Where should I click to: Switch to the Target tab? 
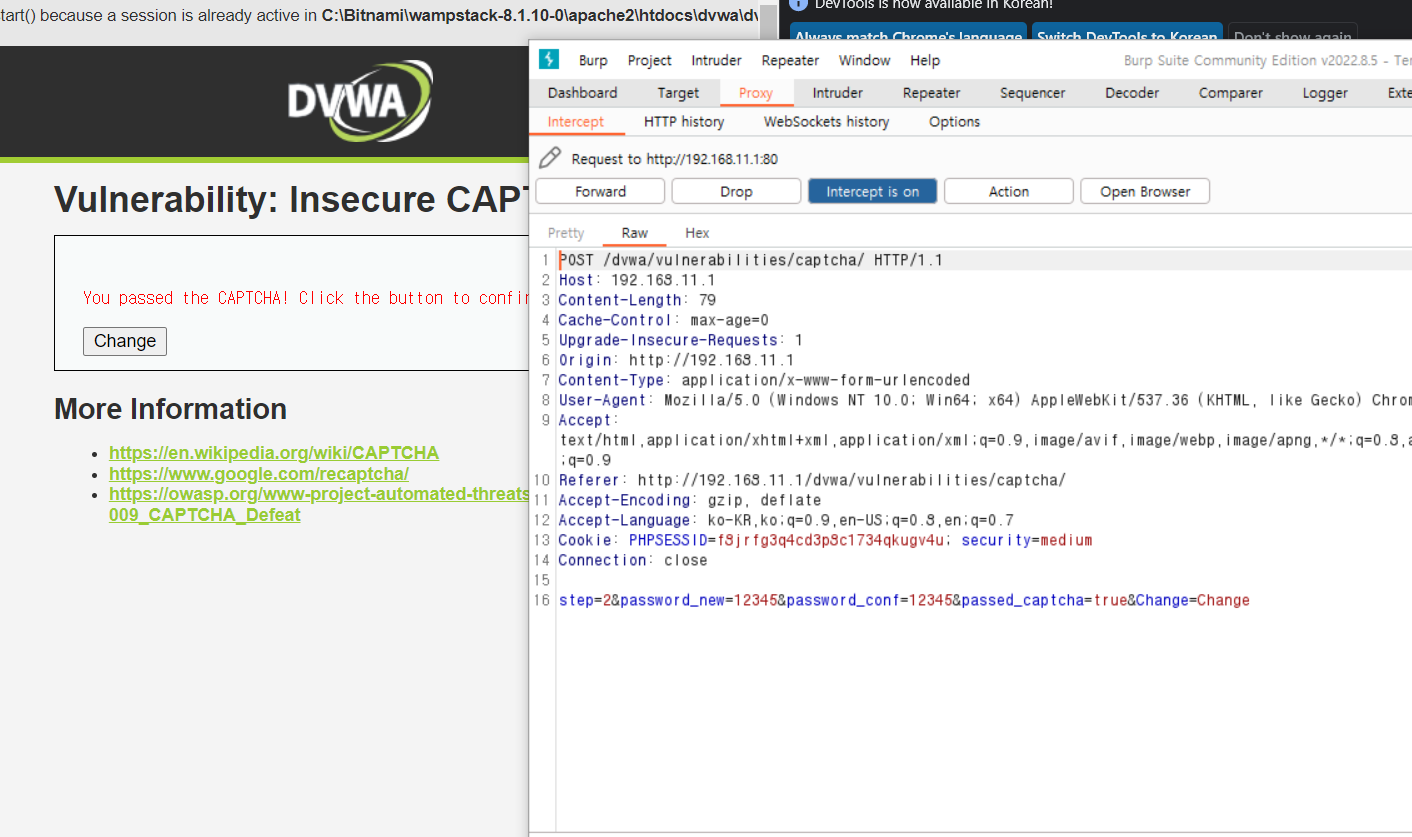point(678,92)
